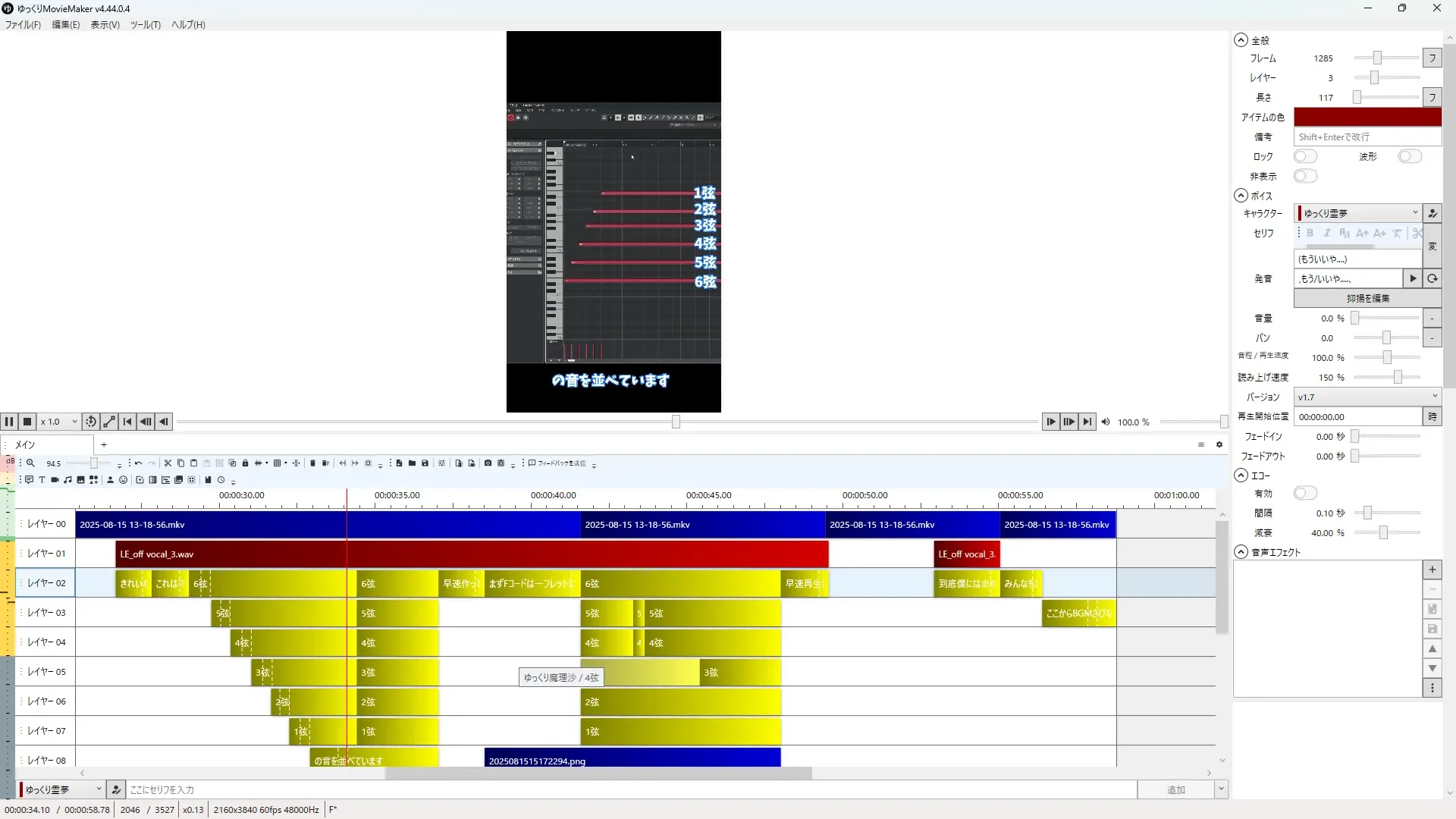This screenshot has width=1456, height=819.
Task: Add a text item with T icon
Action: [42, 480]
